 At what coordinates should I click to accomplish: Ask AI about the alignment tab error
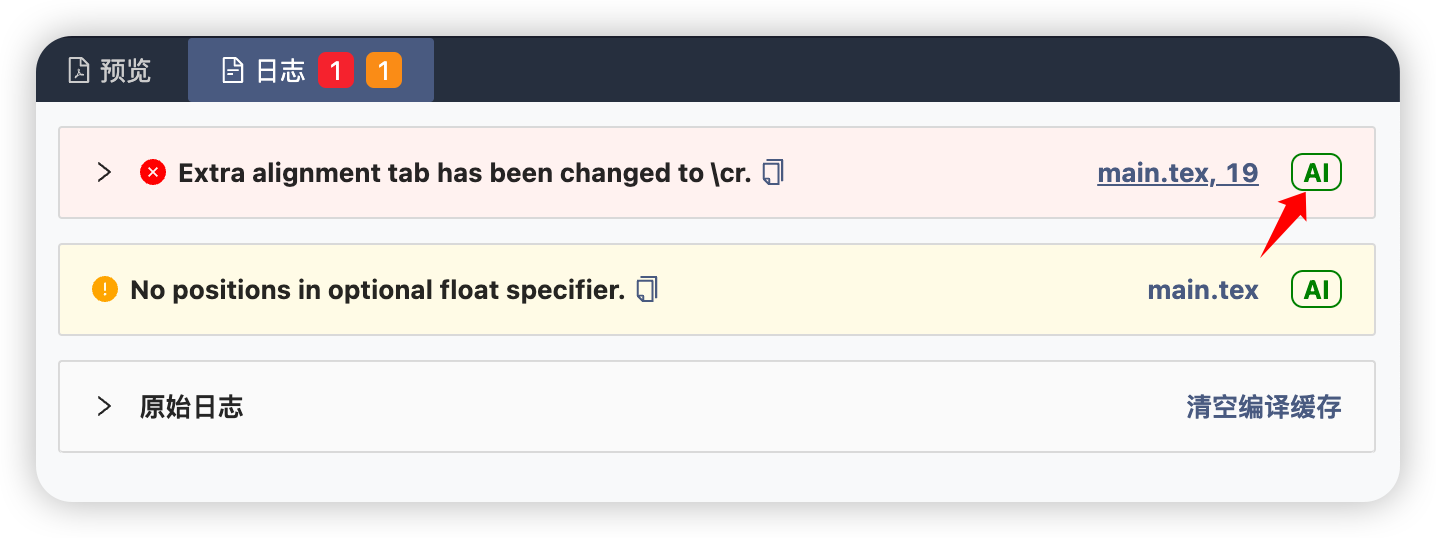[x=1316, y=173]
